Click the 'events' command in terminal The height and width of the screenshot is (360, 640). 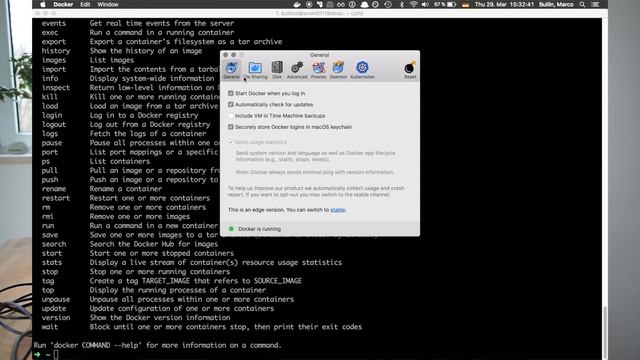[x=54, y=23]
